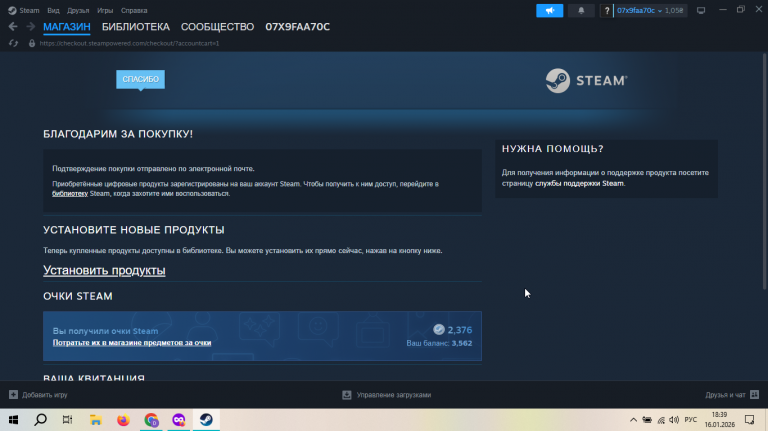Click the Steam points coin icon beside 2,376
768x431 pixels.
click(x=438, y=330)
